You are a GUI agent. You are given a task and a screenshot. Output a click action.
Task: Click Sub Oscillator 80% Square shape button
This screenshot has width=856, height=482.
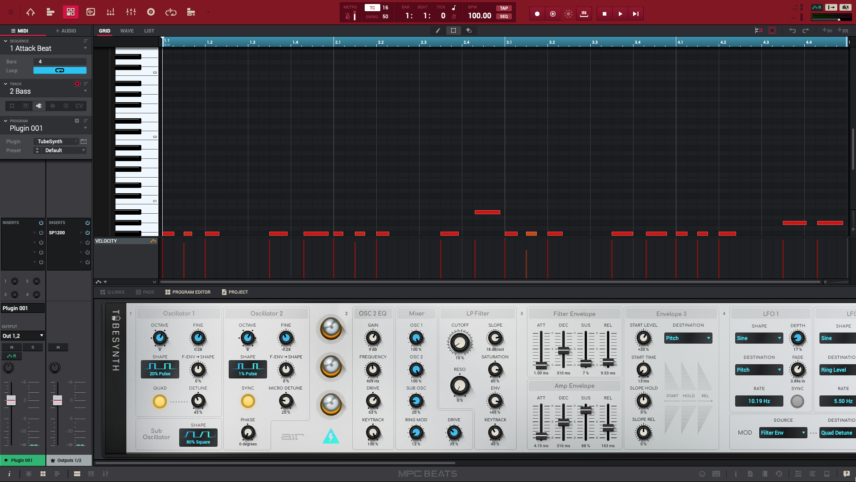click(x=198, y=437)
